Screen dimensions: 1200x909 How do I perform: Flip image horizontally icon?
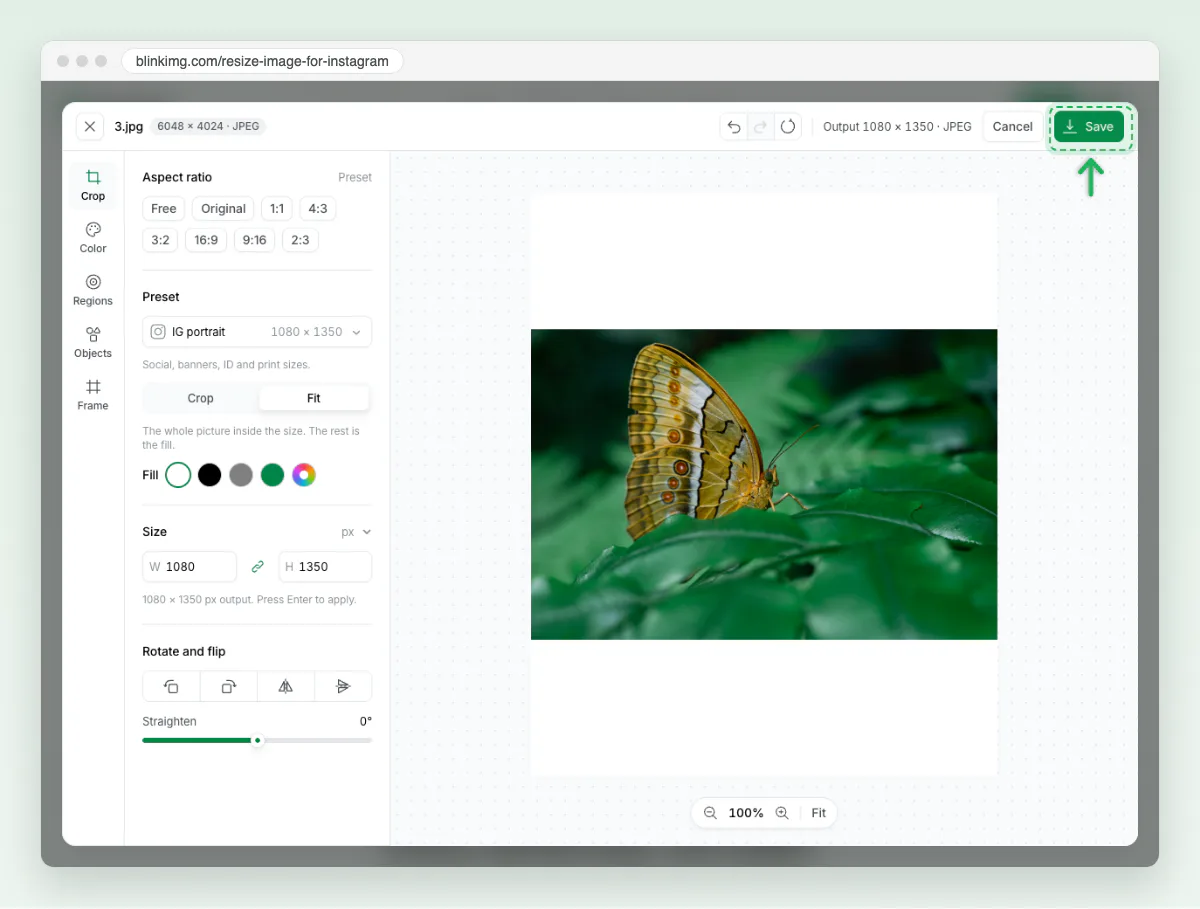[x=286, y=686]
